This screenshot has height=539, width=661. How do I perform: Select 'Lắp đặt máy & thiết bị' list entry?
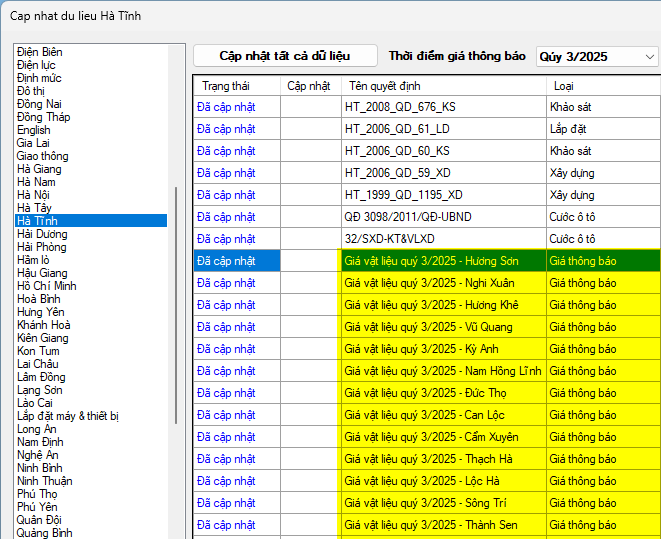[x=68, y=416]
